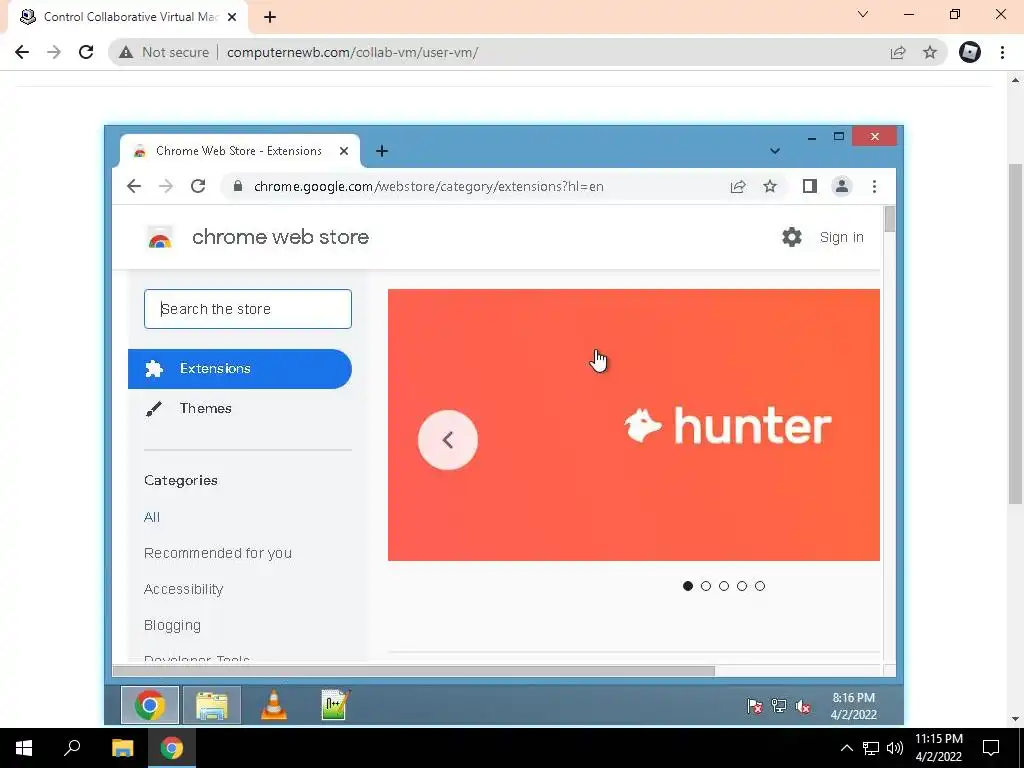Viewport: 1024px width, 768px height.
Task: Open the notepad chart icon in VM taskbar
Action: (336, 705)
